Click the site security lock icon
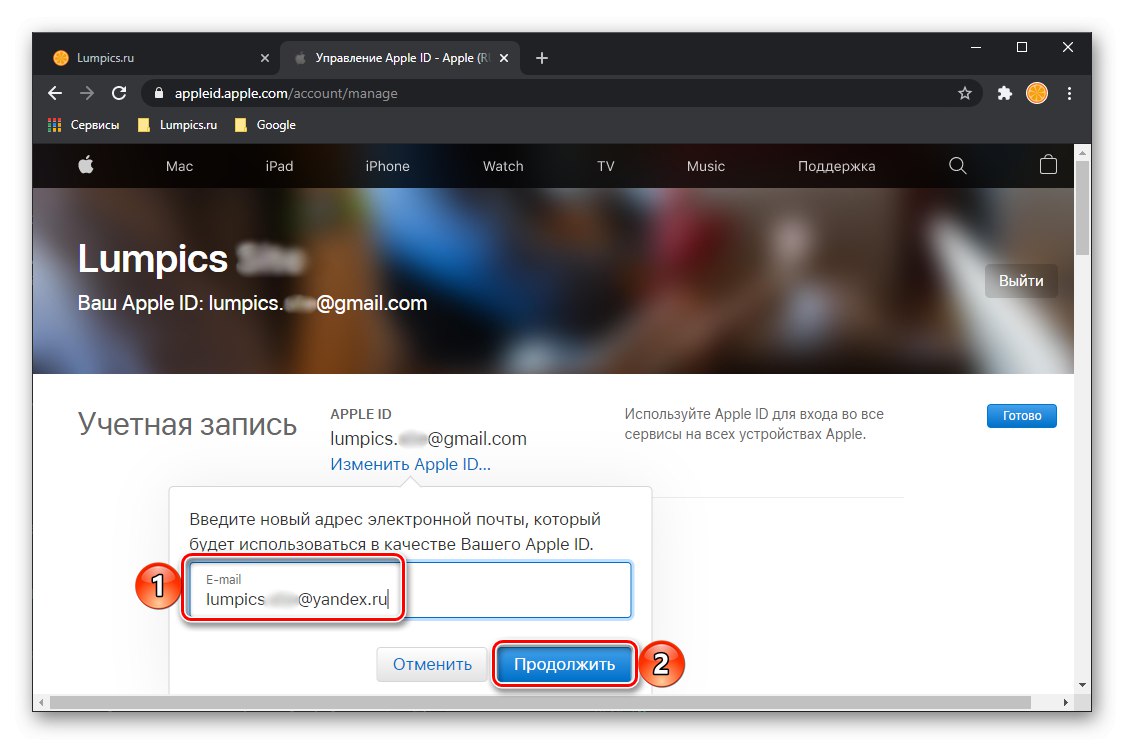Image resolution: width=1124 pixels, height=744 pixels. pos(158,93)
